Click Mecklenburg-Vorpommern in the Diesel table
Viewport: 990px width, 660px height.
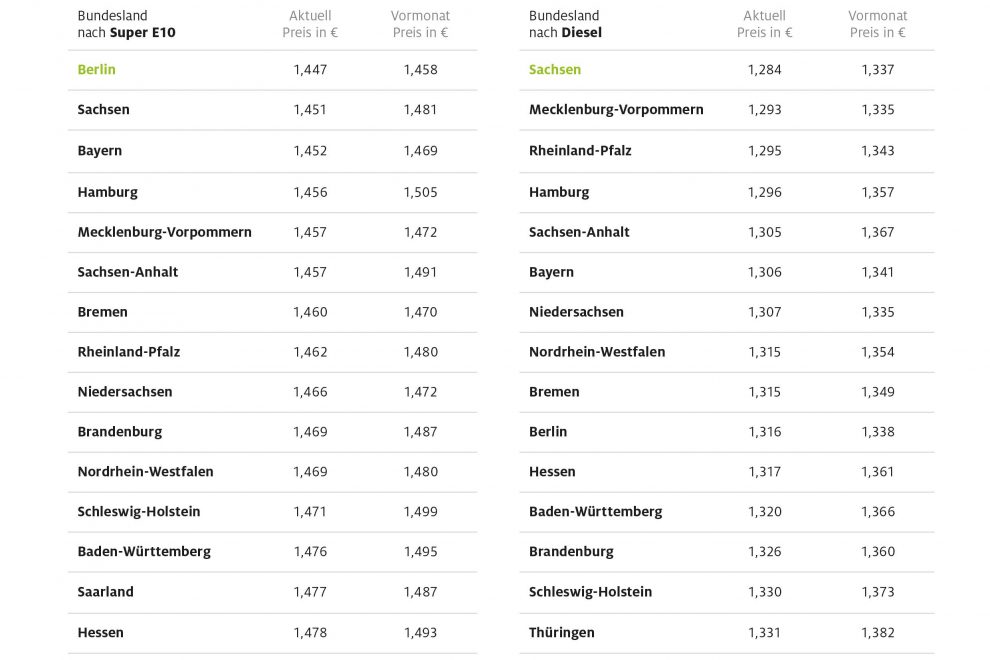(616, 110)
